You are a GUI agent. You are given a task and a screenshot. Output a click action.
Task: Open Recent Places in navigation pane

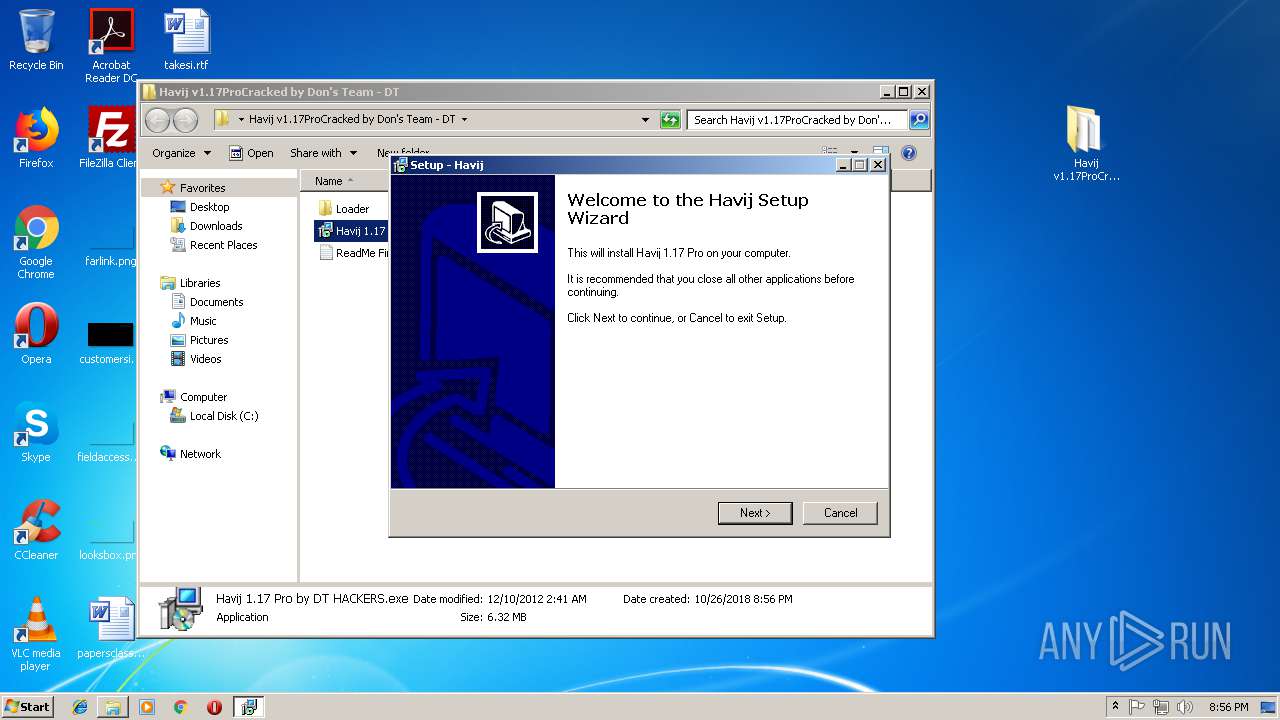pos(223,245)
